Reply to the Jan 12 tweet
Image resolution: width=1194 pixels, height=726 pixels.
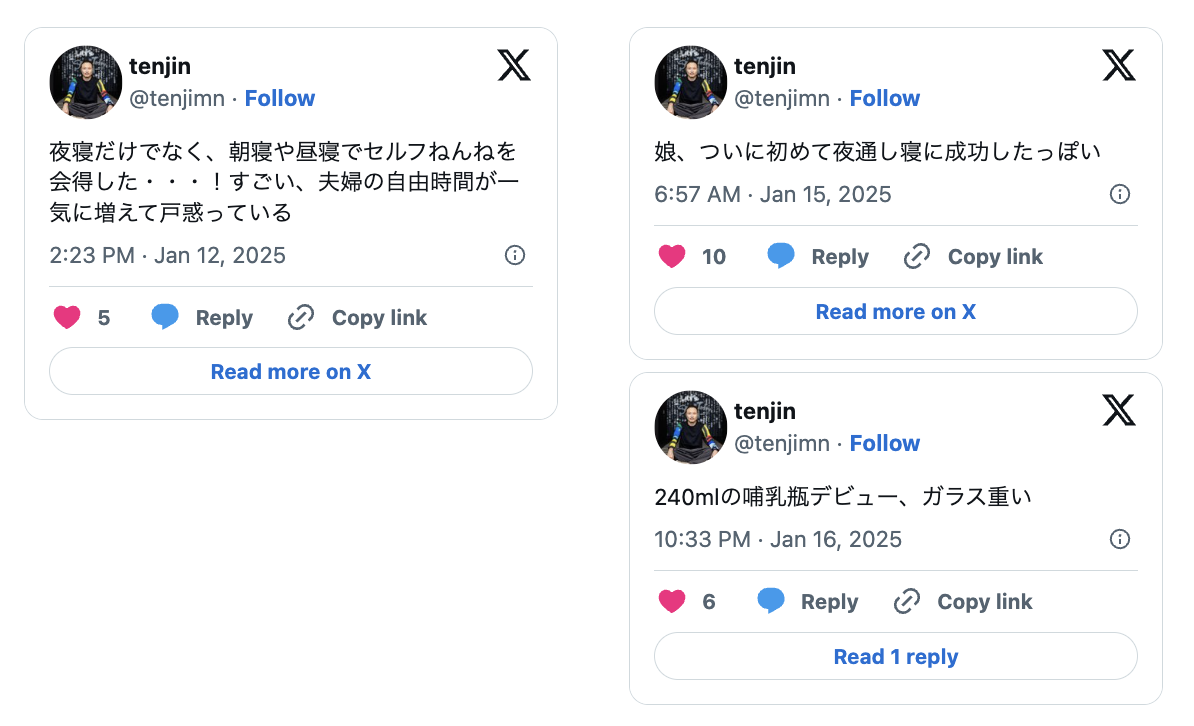[202, 318]
